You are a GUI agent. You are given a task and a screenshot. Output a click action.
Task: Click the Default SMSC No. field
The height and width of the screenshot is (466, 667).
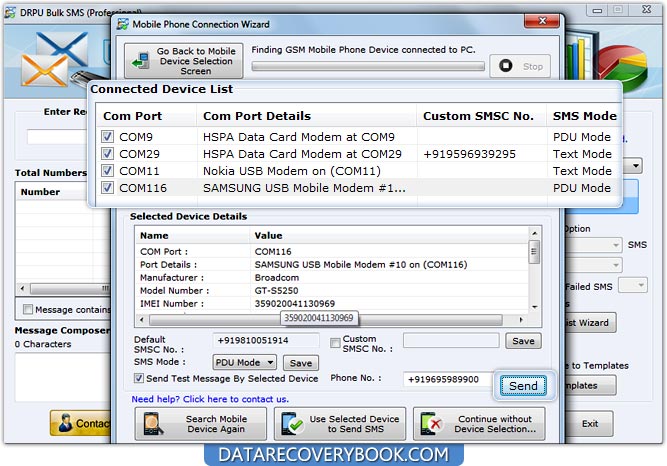(266, 340)
